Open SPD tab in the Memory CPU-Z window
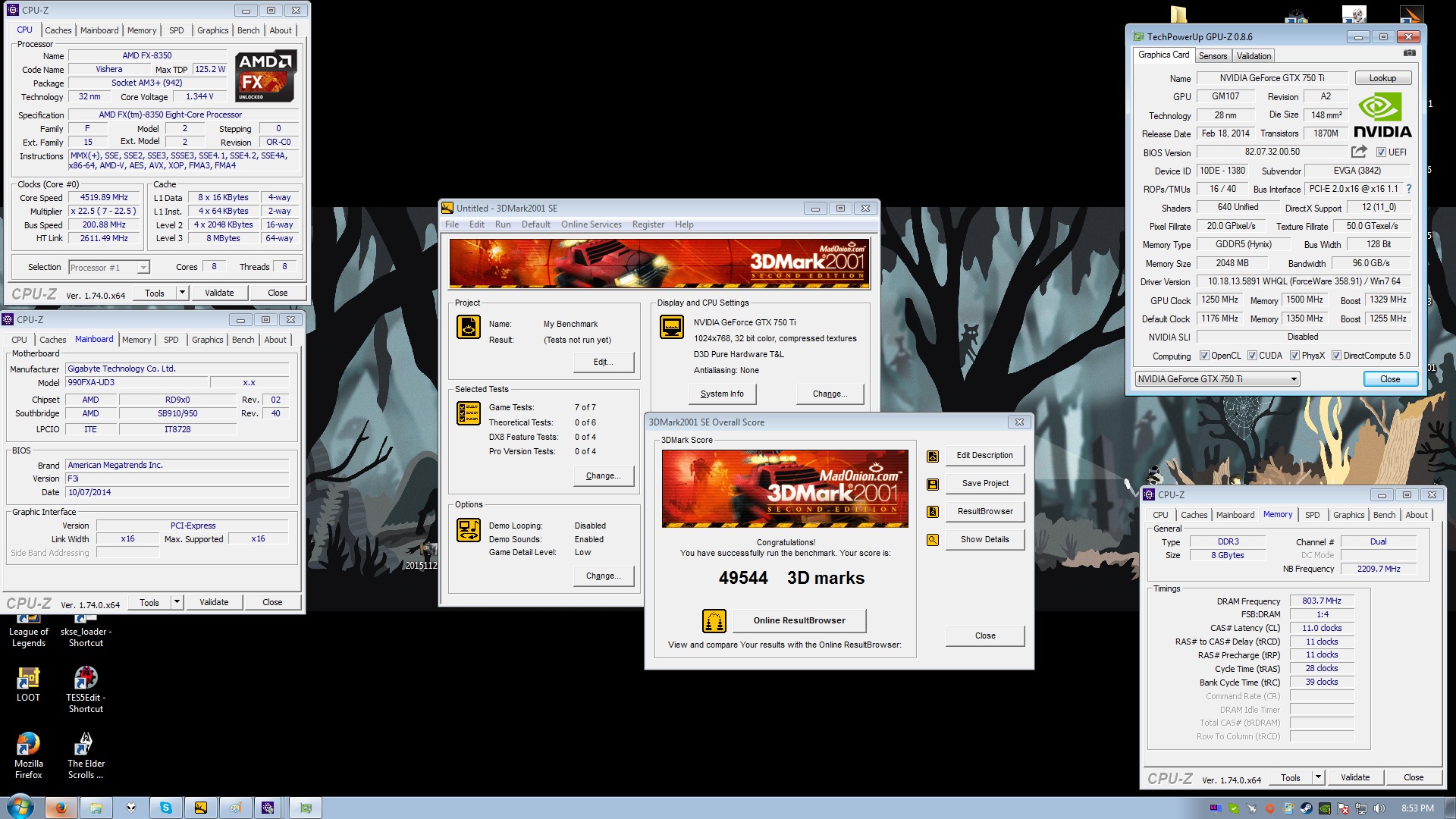Screen dimensions: 1456x819 coord(1312,515)
